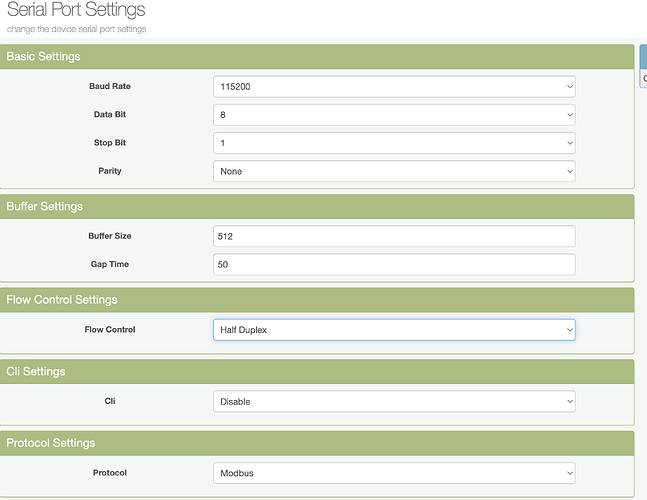The width and height of the screenshot is (647, 500).
Task: Click the Flow Control field label
Action: click(x=110, y=330)
